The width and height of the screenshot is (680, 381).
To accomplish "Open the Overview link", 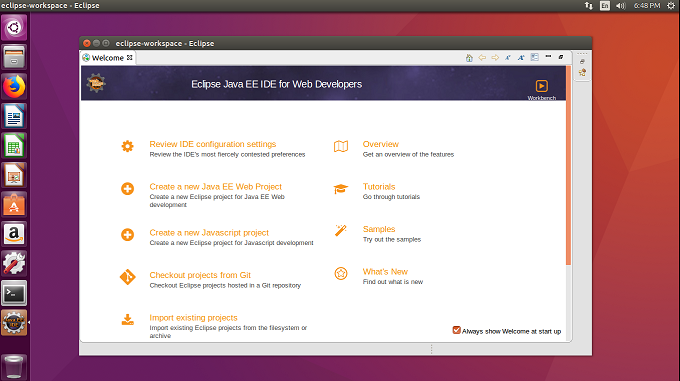I will 380,144.
